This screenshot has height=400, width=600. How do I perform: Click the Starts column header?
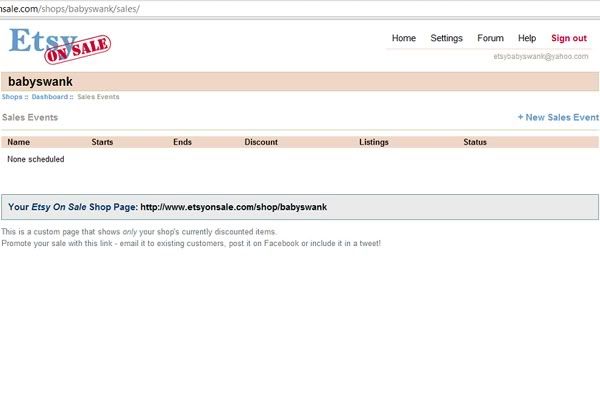click(x=102, y=142)
